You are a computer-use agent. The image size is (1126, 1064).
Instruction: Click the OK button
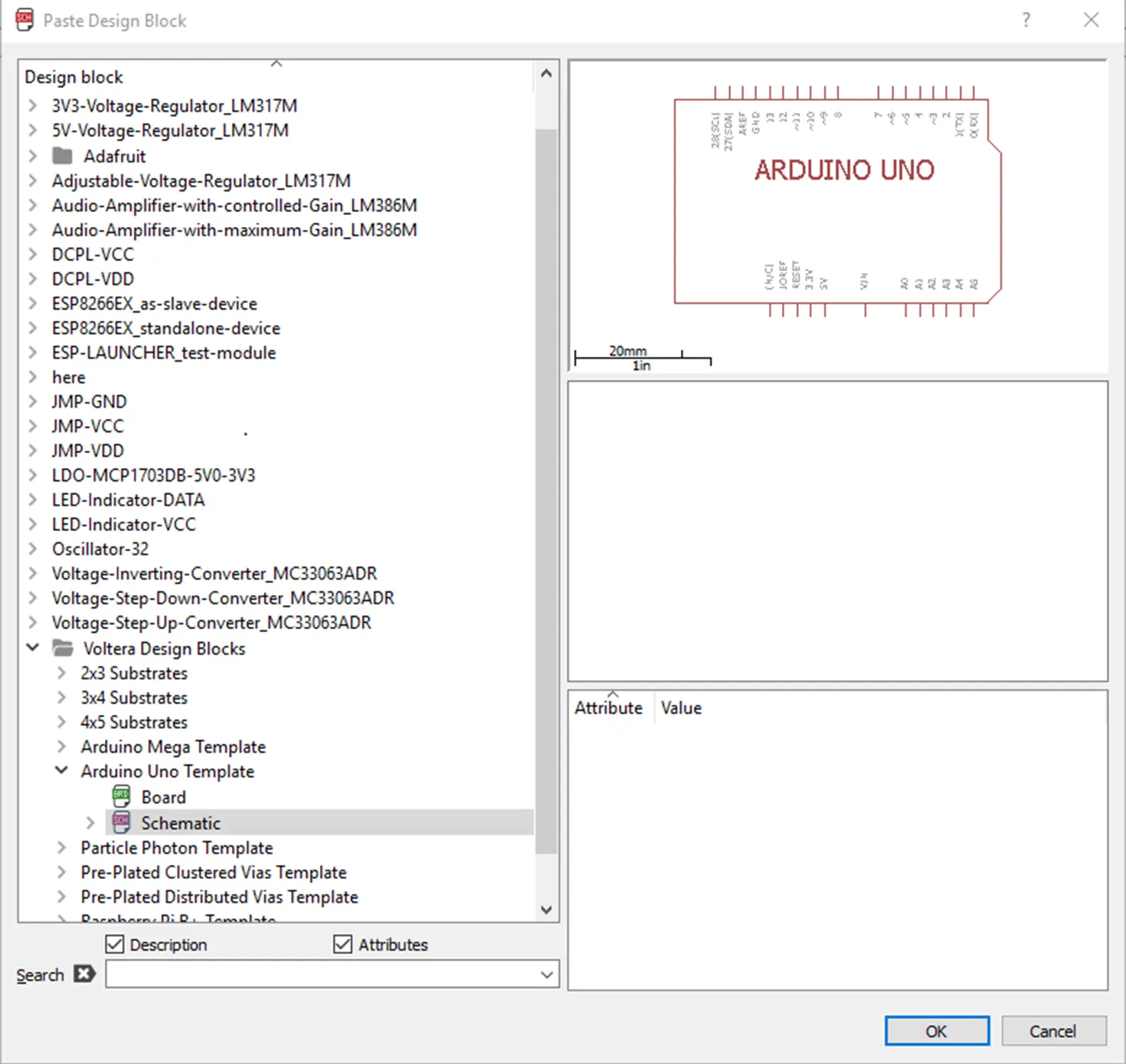[x=937, y=1031]
